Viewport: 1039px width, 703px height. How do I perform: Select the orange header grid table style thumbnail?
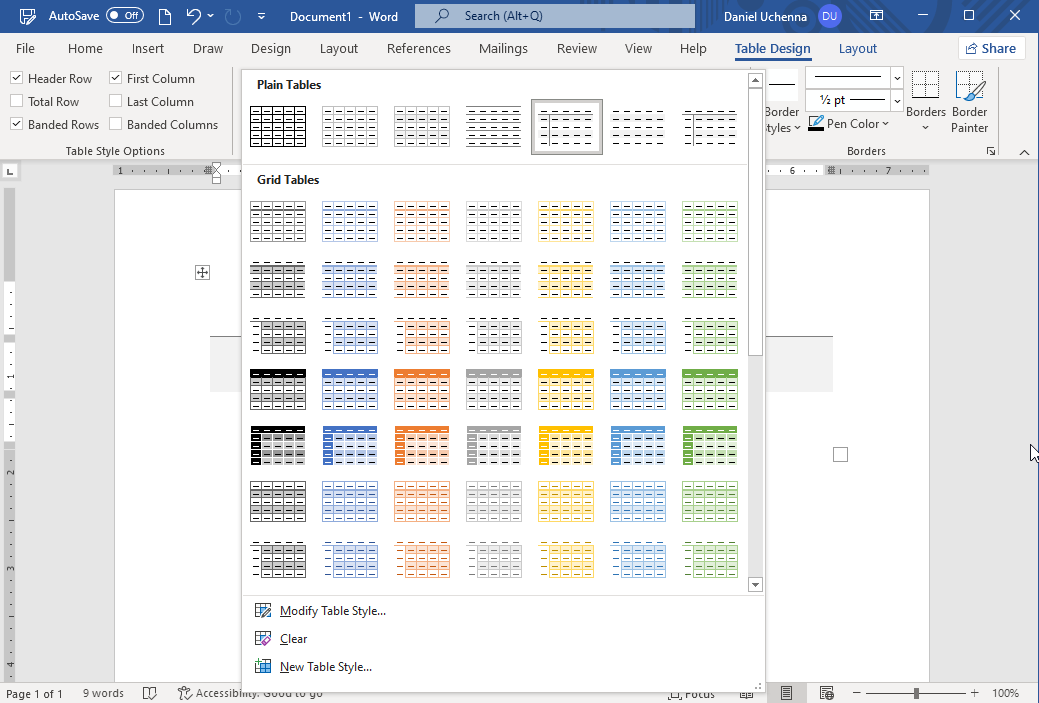[x=422, y=390]
